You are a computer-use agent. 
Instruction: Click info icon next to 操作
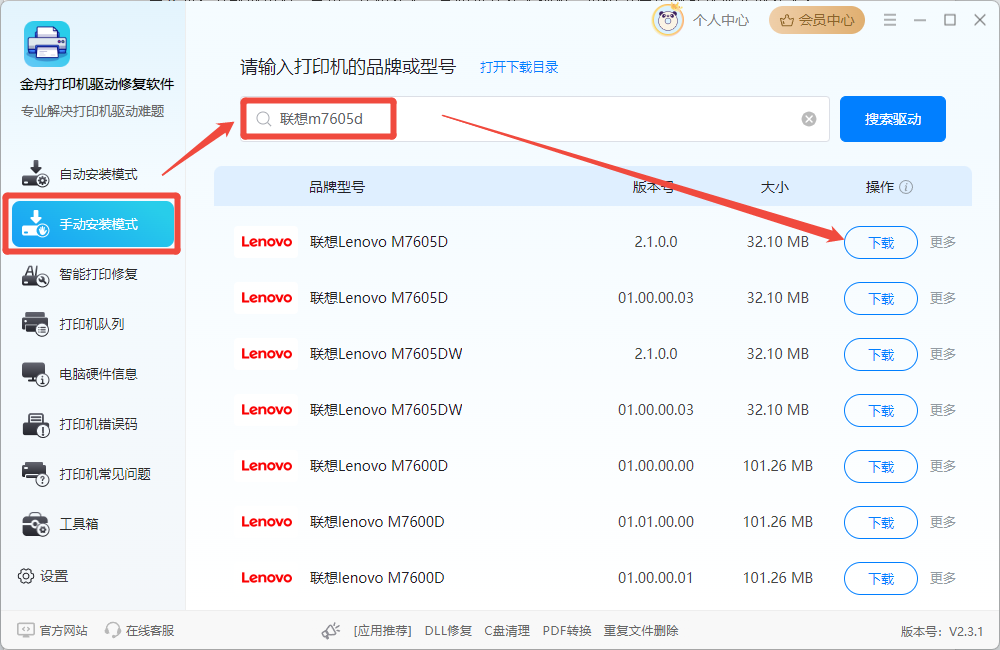tap(906, 187)
